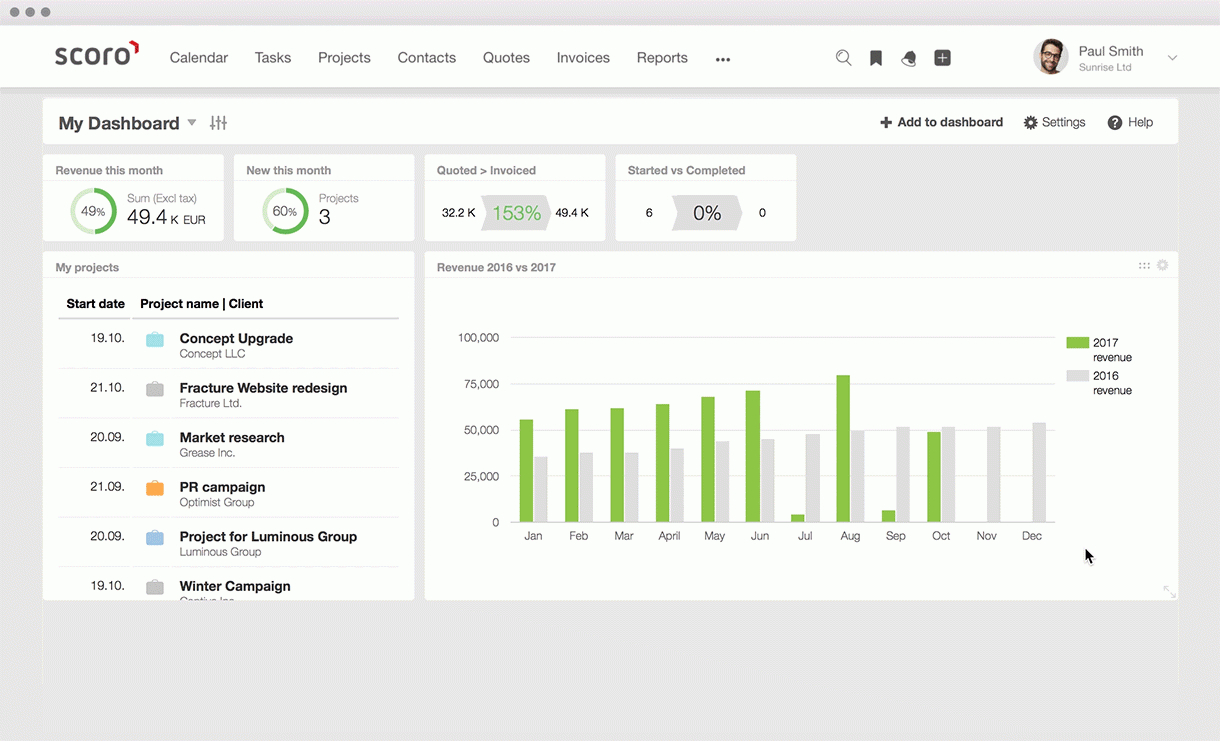Open the search magnifier icon
This screenshot has height=741, width=1220.
(843, 58)
